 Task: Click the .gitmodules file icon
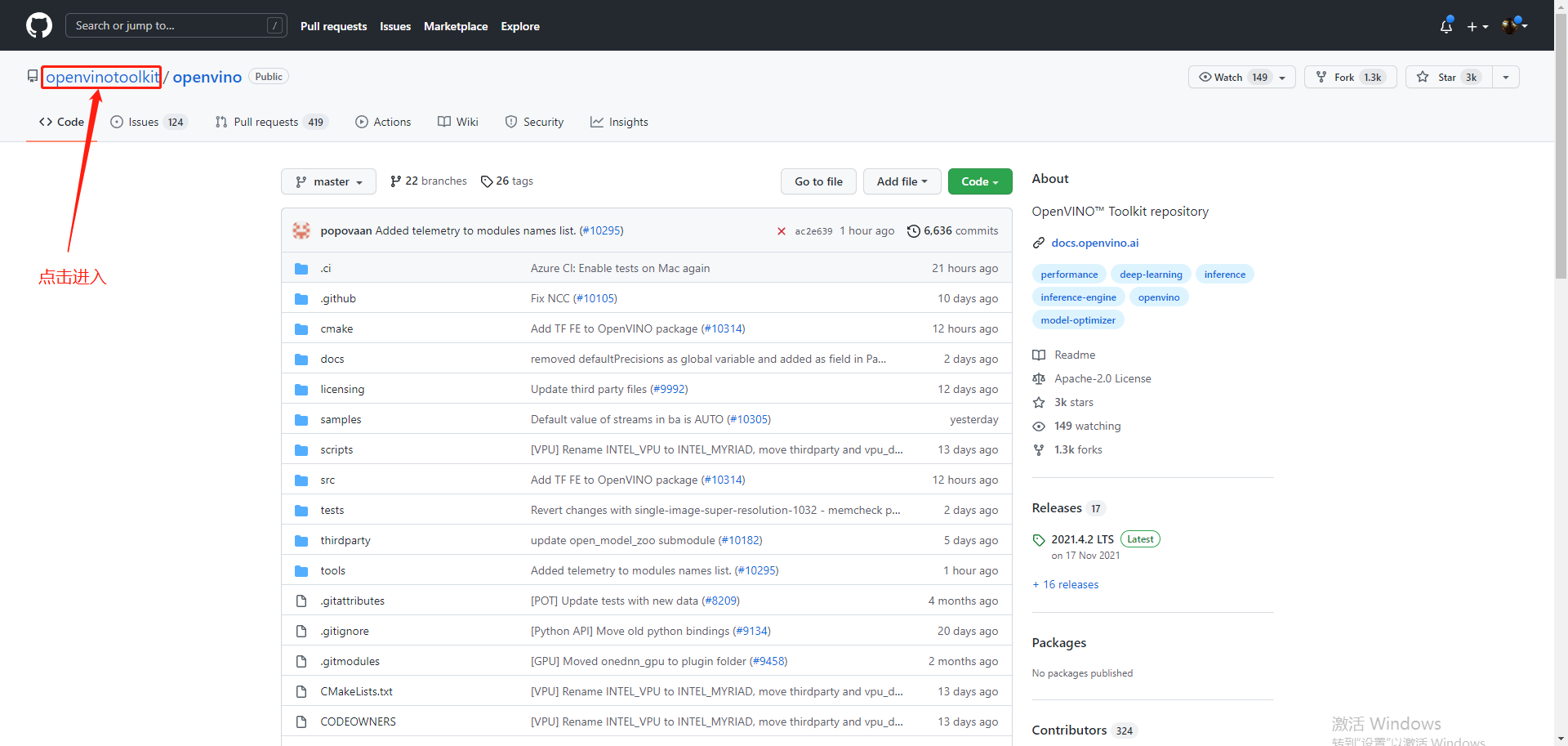pyautogui.click(x=301, y=661)
